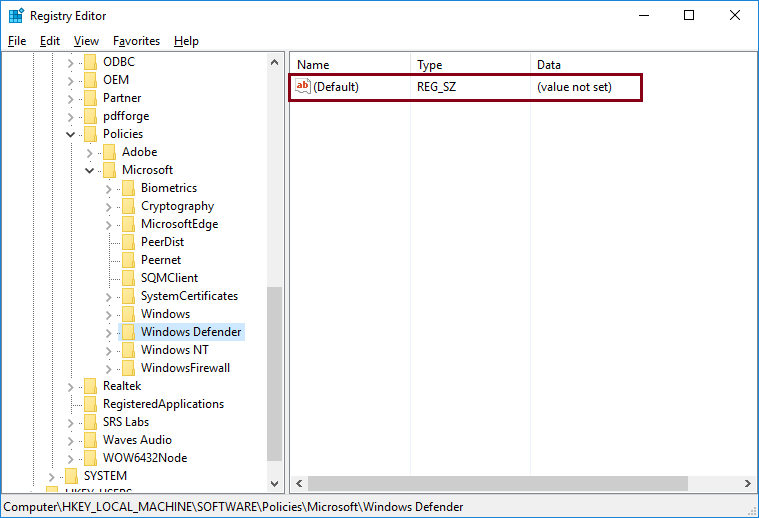Click the WindowsFirewall folder icon
The height and width of the screenshot is (518, 759).
[128, 368]
